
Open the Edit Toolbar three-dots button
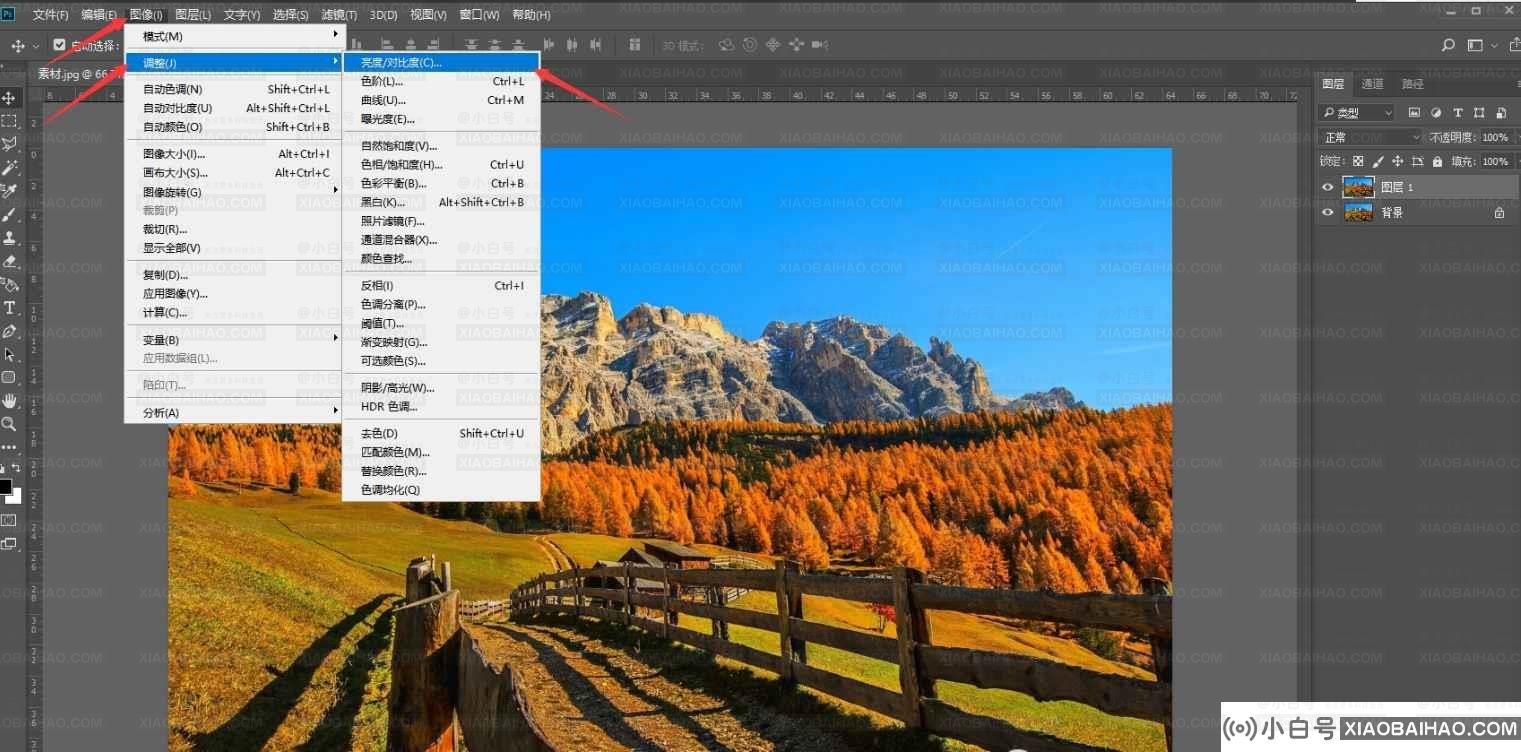pyautogui.click(x=9, y=447)
